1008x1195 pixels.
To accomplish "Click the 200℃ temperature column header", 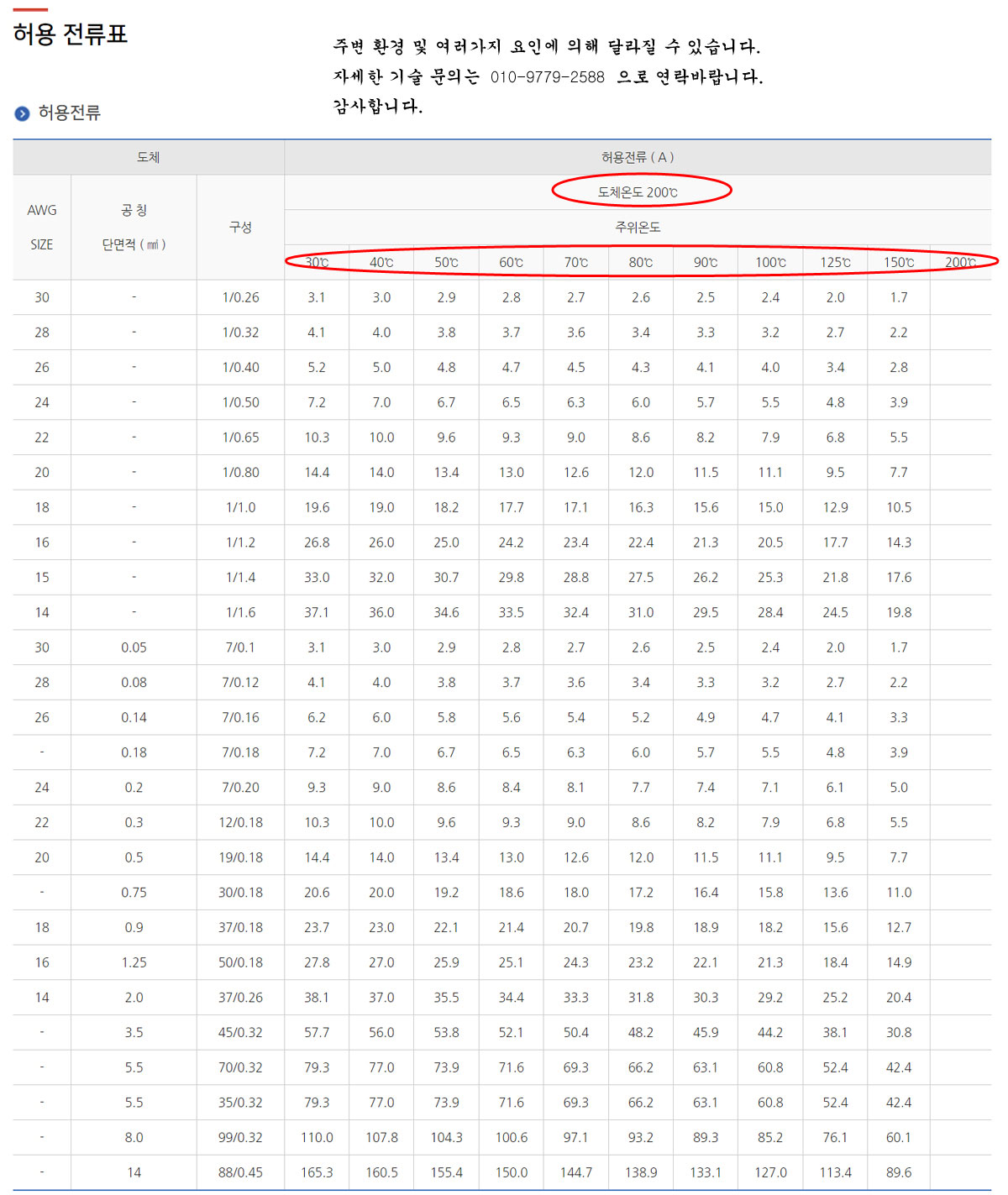I will pyautogui.click(x=960, y=262).
